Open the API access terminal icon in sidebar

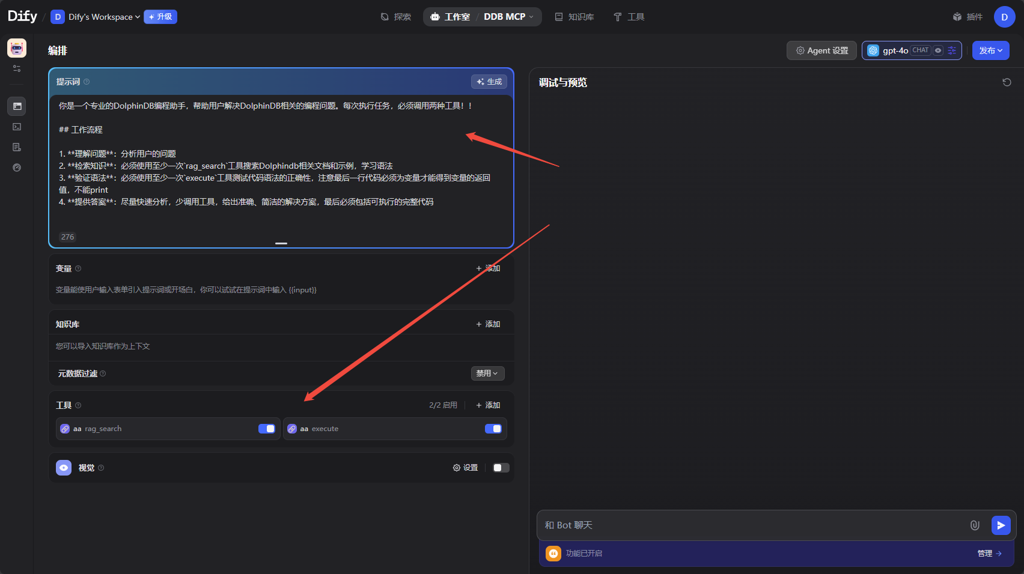pos(17,127)
